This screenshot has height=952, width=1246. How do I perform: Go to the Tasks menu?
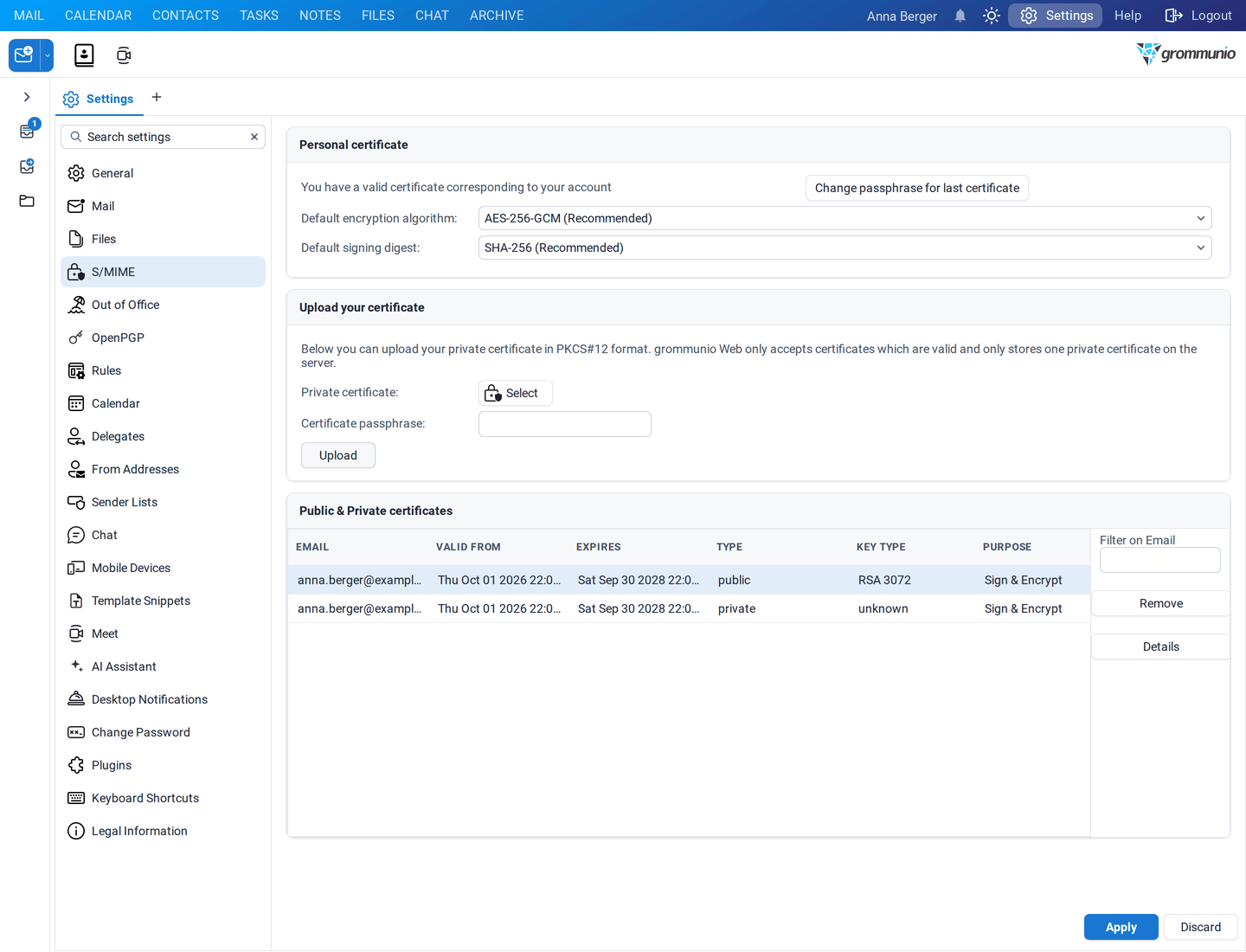[259, 16]
